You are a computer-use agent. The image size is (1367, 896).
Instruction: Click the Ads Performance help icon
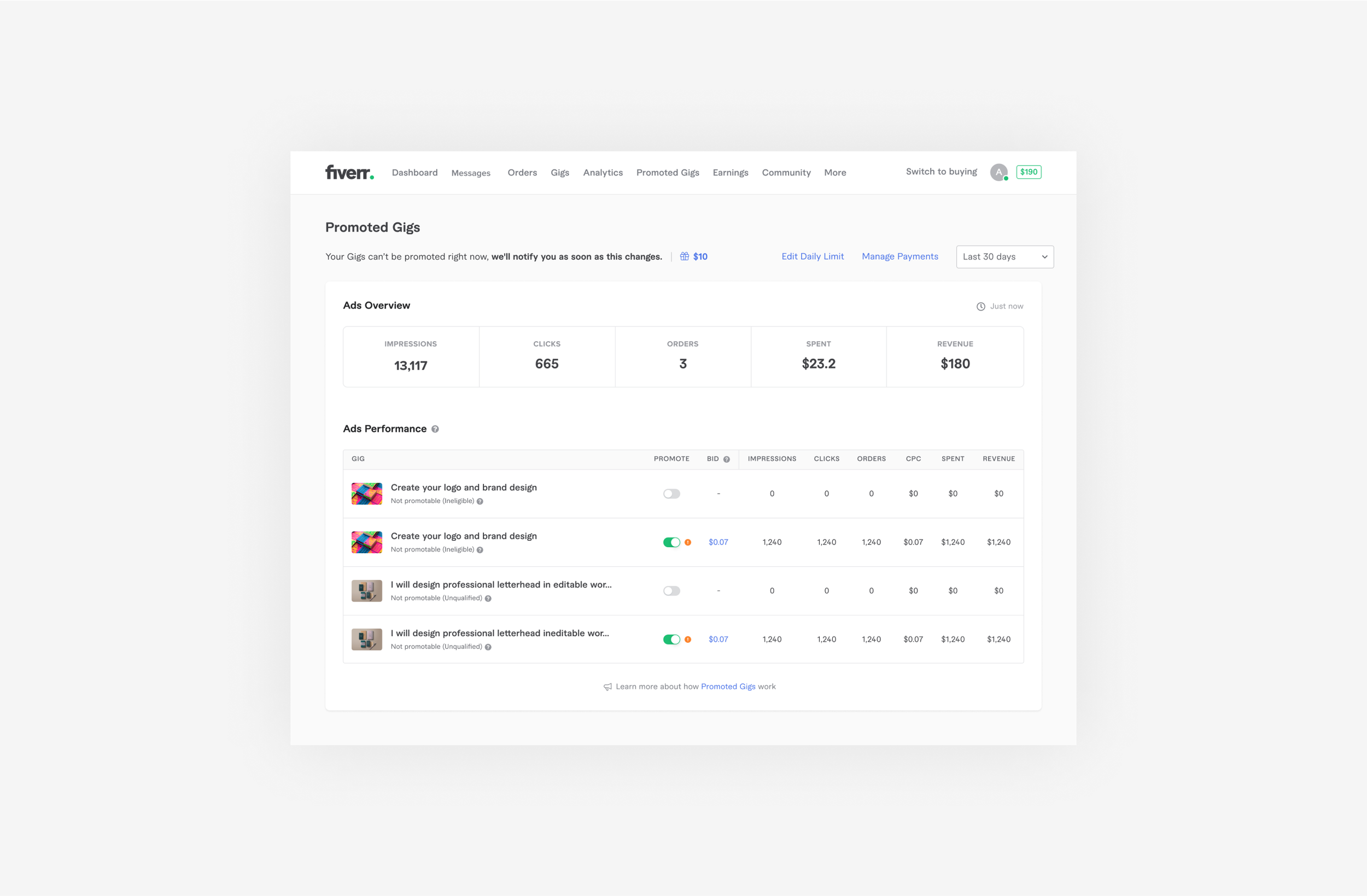(435, 429)
